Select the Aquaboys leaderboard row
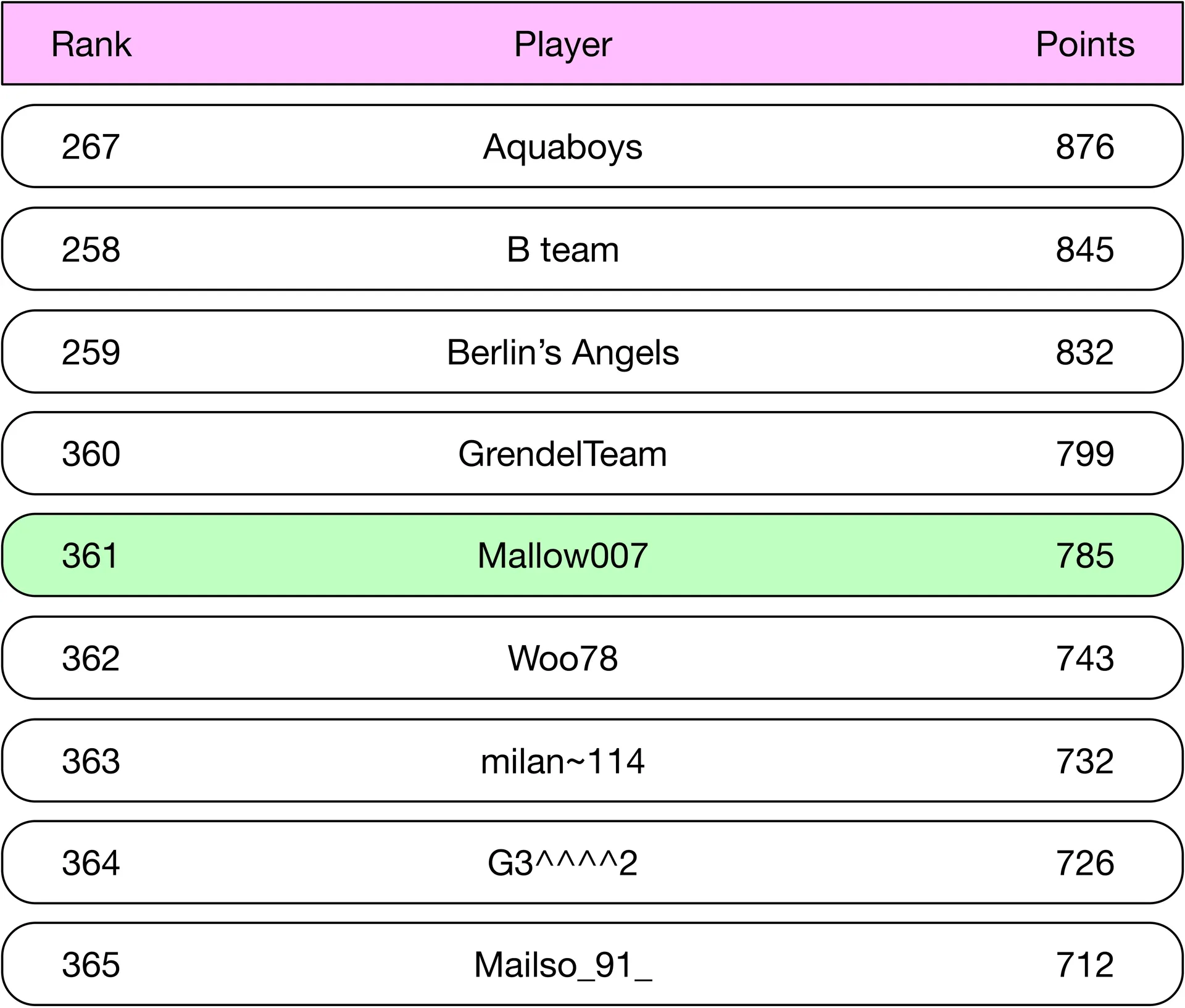Viewport: 1185px width, 1008px height. tap(592, 146)
